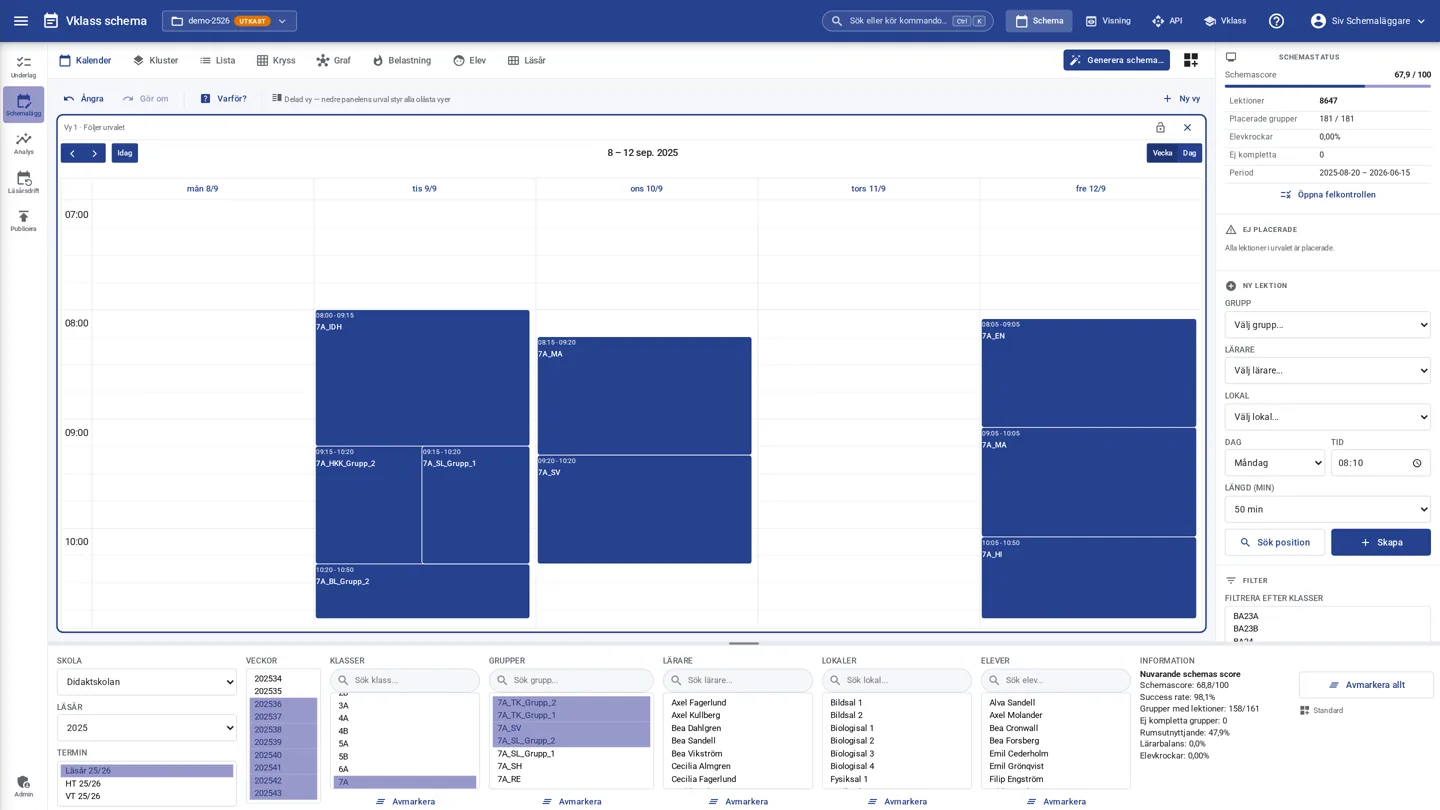This screenshot has width=1440, height=810.
Task: Click Öppna felkontrollen link
Action: 1327,195
